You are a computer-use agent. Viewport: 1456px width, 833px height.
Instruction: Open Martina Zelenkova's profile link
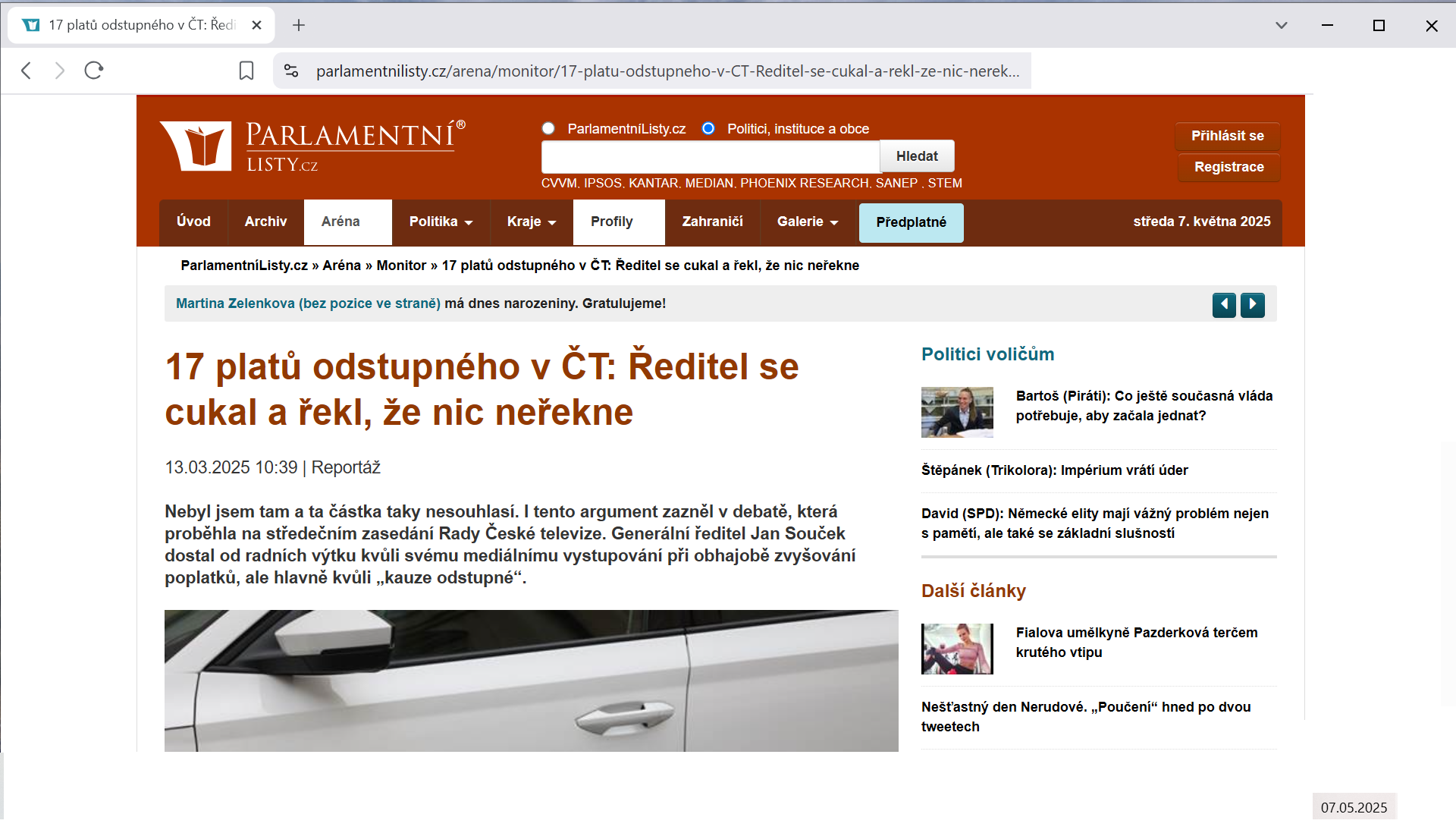(308, 303)
